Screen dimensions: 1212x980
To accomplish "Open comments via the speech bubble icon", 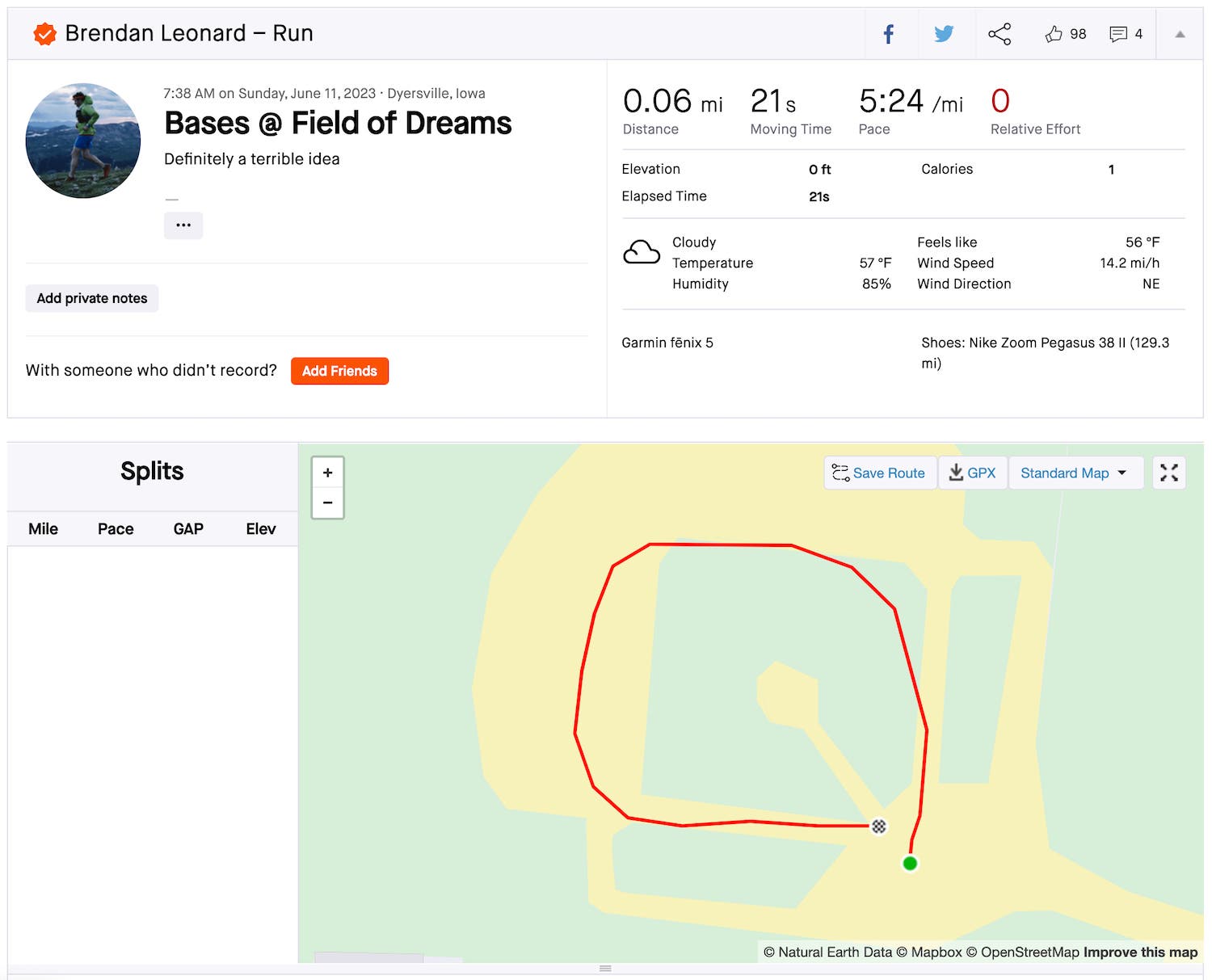I will (1118, 34).
